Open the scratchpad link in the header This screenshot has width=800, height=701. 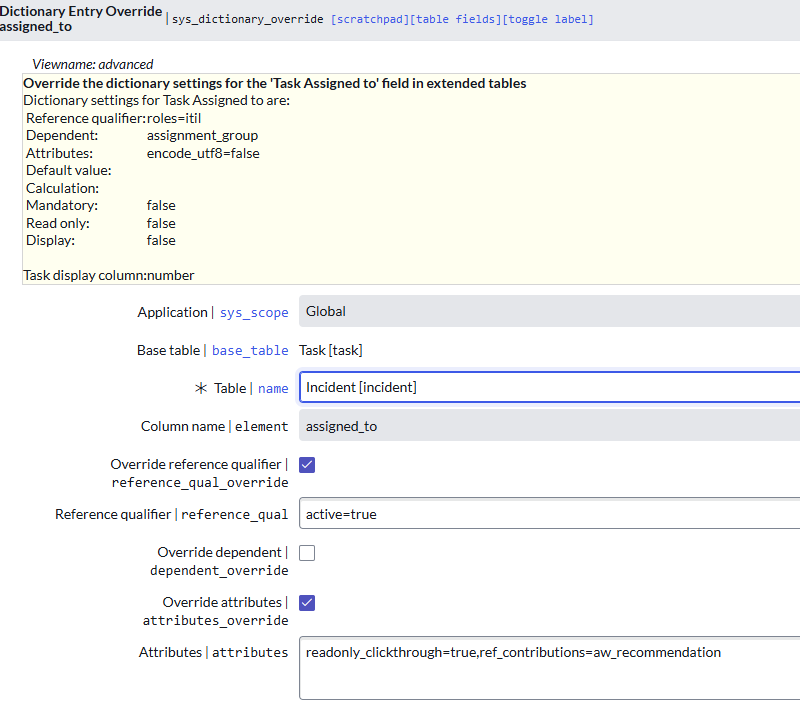coord(369,18)
